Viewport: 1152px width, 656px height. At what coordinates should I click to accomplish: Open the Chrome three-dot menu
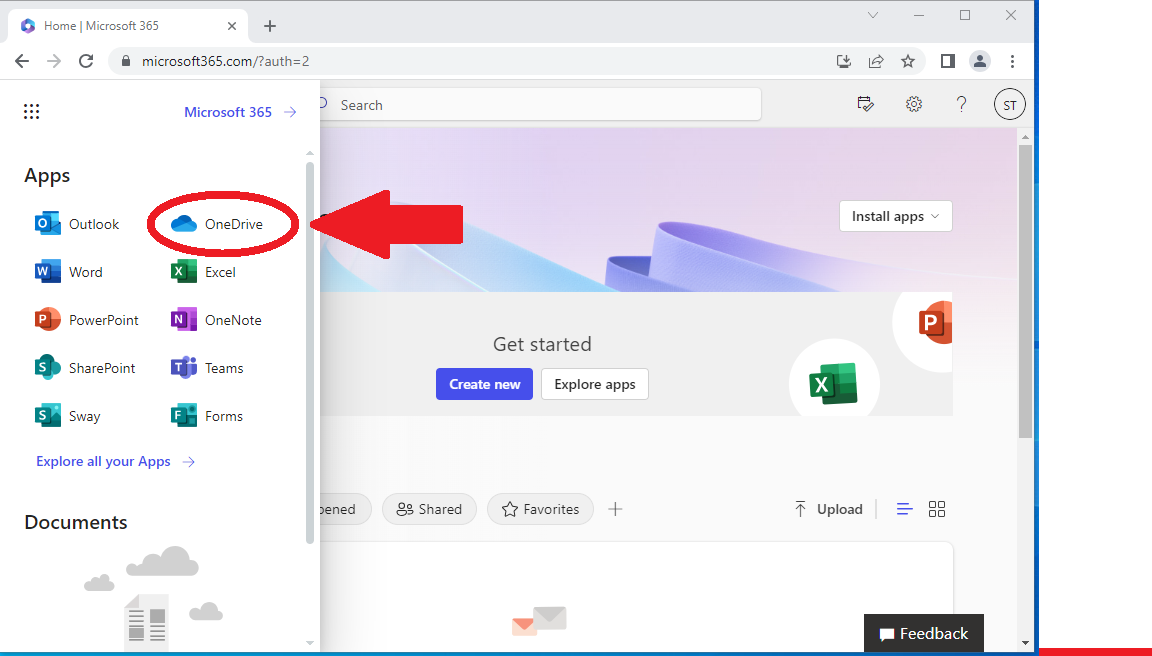1012,61
